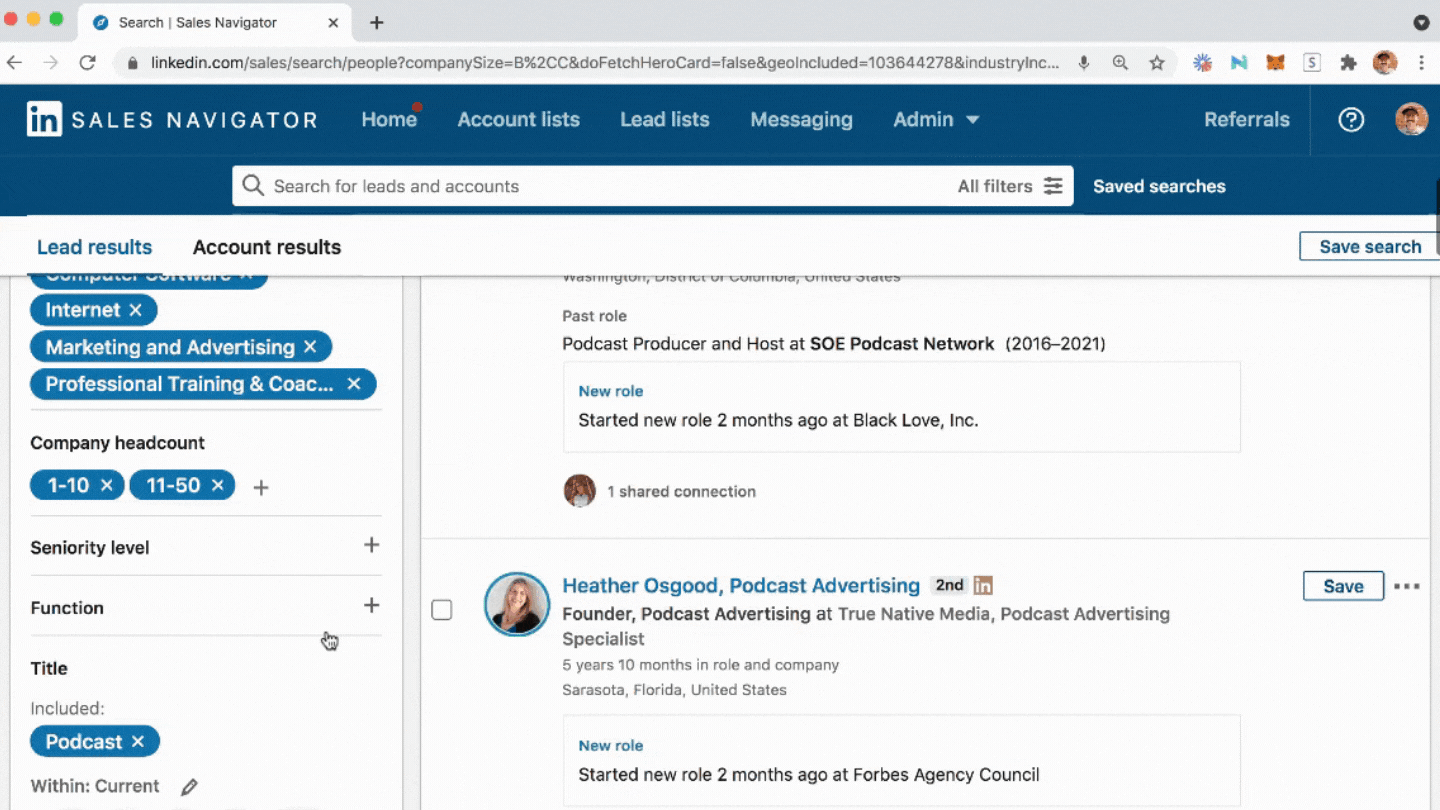Image resolution: width=1440 pixels, height=810 pixels.
Task: Click the All filters slider icon
Action: coord(1053,186)
